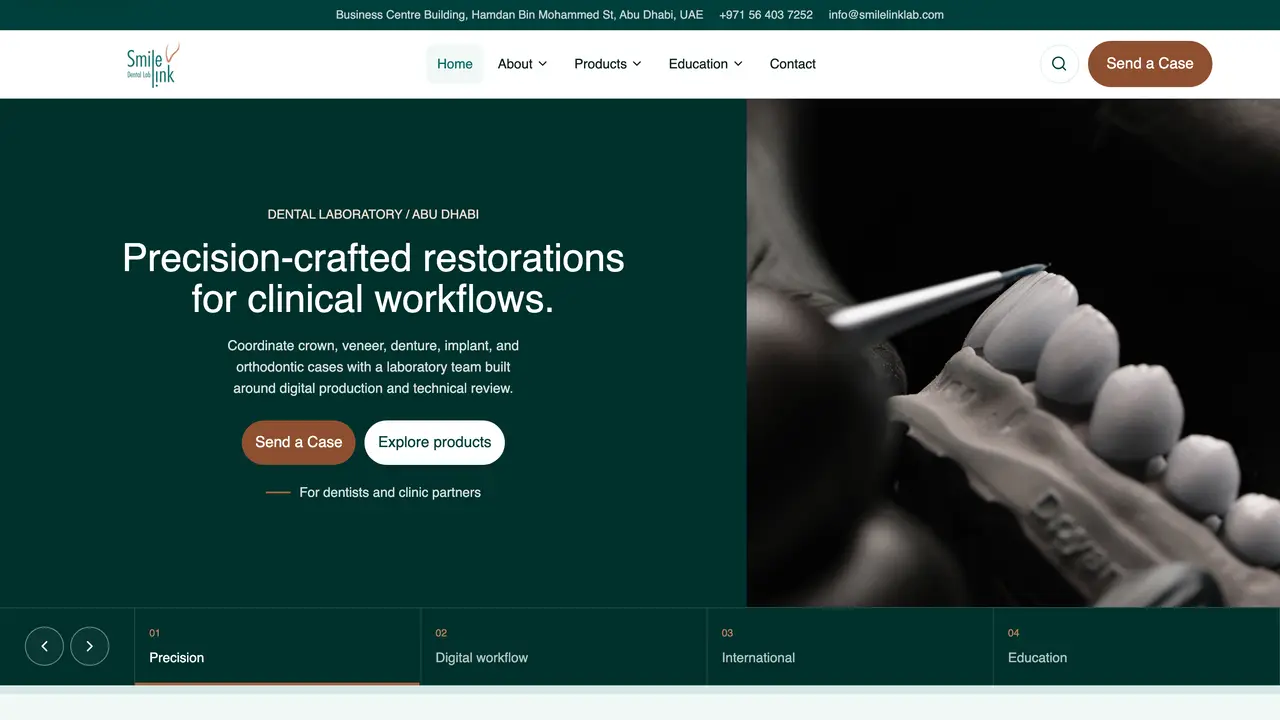Screen dimensions: 1280x720
Task: Expand the Products dropdown menu
Action: [x=607, y=64]
